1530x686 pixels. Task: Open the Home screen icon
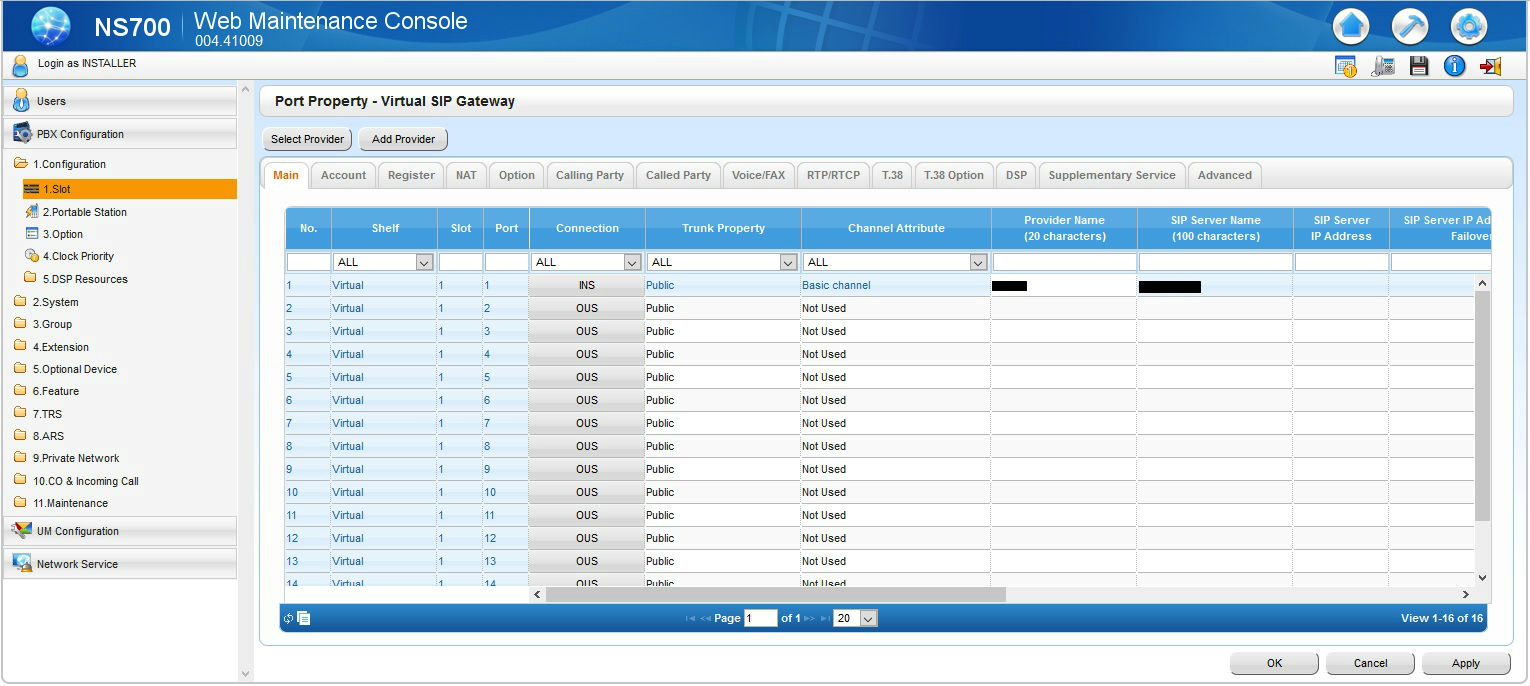1351,26
